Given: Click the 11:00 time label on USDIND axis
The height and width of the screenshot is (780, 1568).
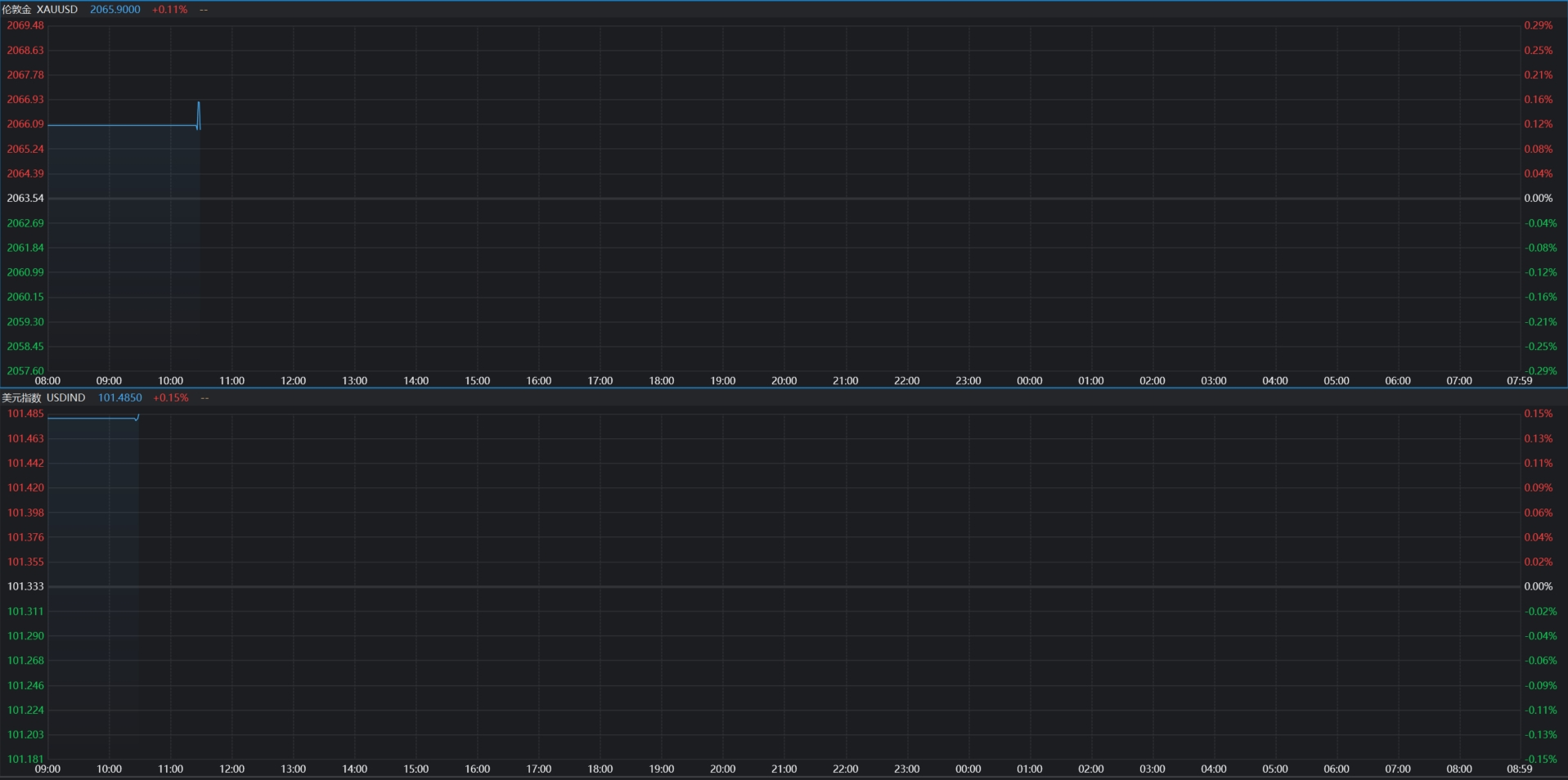Looking at the screenshot, I should tap(170, 769).
